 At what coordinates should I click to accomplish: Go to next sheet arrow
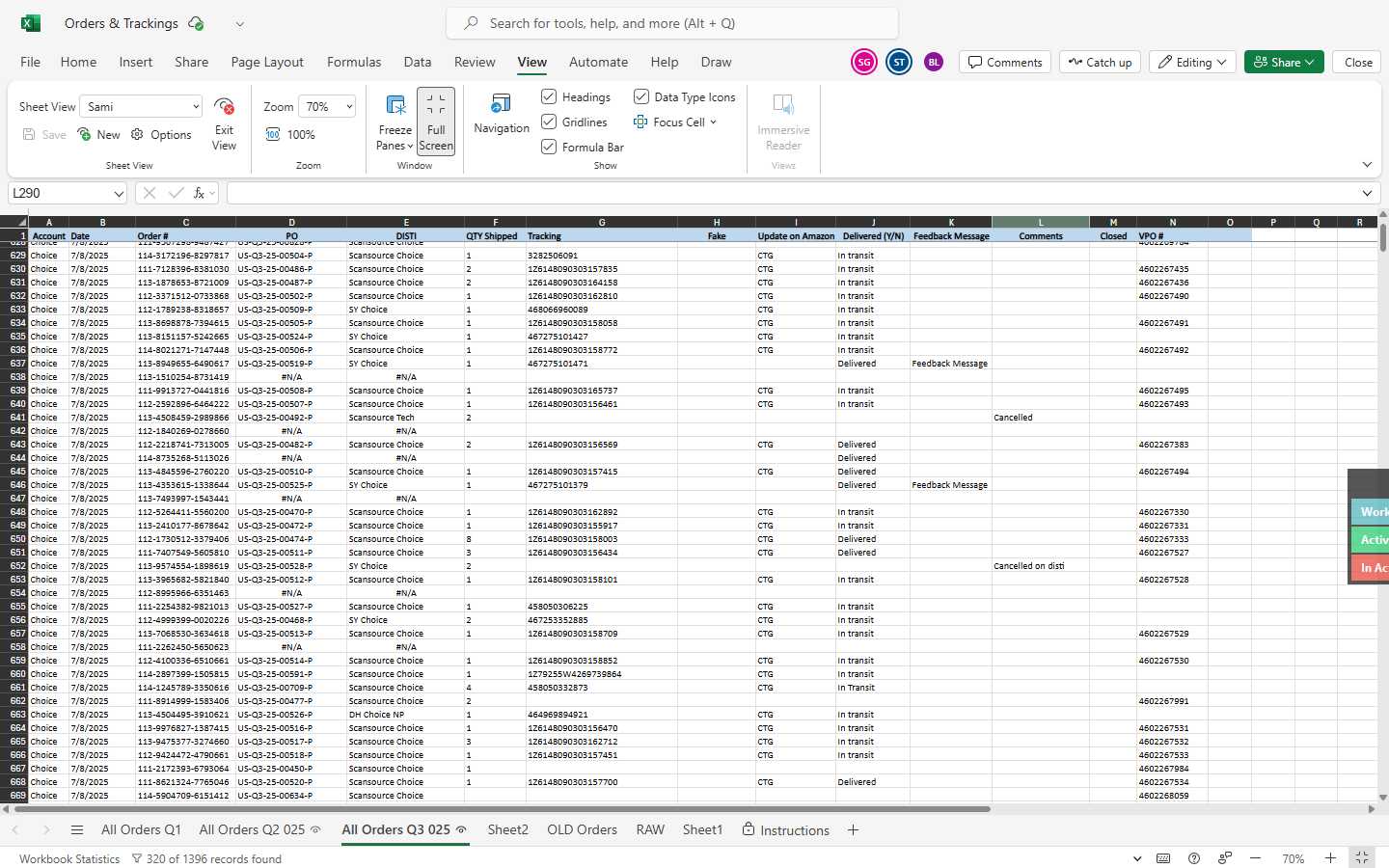pos(45,829)
